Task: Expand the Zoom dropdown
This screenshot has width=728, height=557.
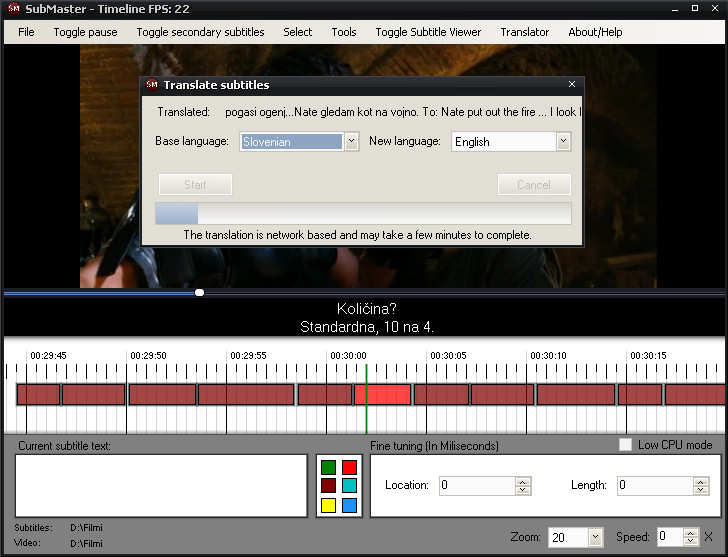Action: click(x=595, y=537)
